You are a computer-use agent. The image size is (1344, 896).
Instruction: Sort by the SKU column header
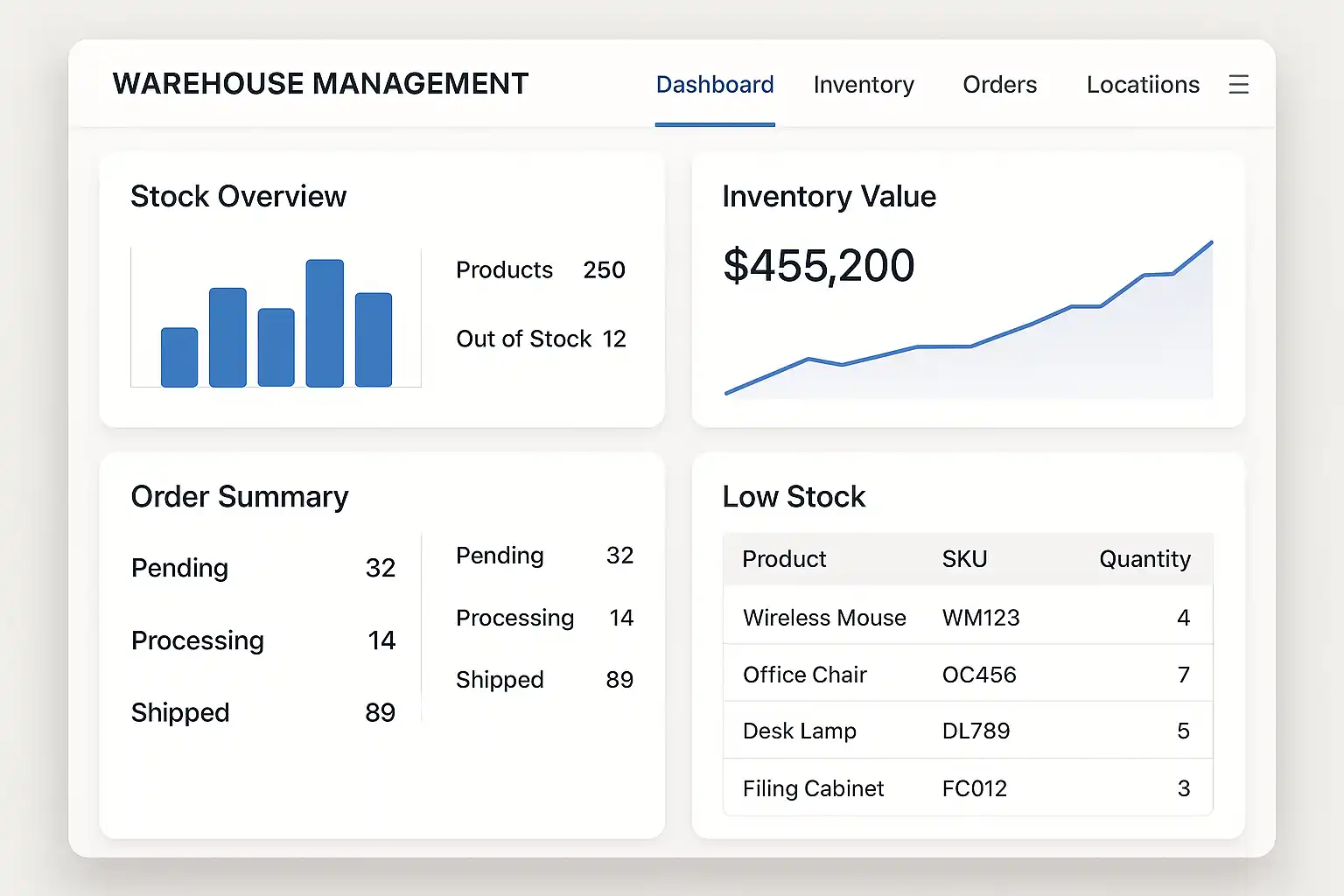964,559
